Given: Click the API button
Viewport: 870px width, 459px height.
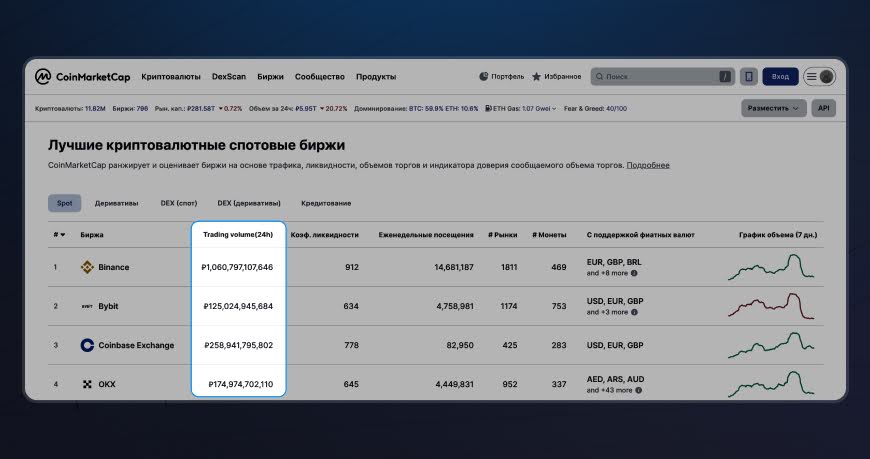Looking at the screenshot, I should [x=823, y=108].
